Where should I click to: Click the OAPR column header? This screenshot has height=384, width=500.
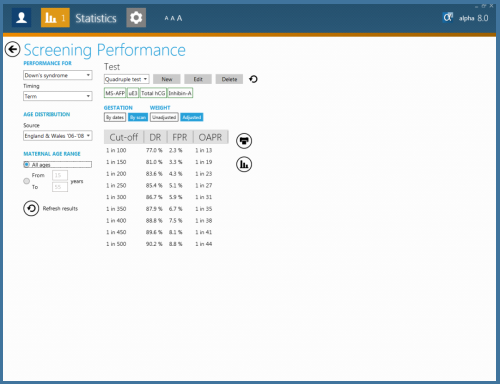click(210, 137)
